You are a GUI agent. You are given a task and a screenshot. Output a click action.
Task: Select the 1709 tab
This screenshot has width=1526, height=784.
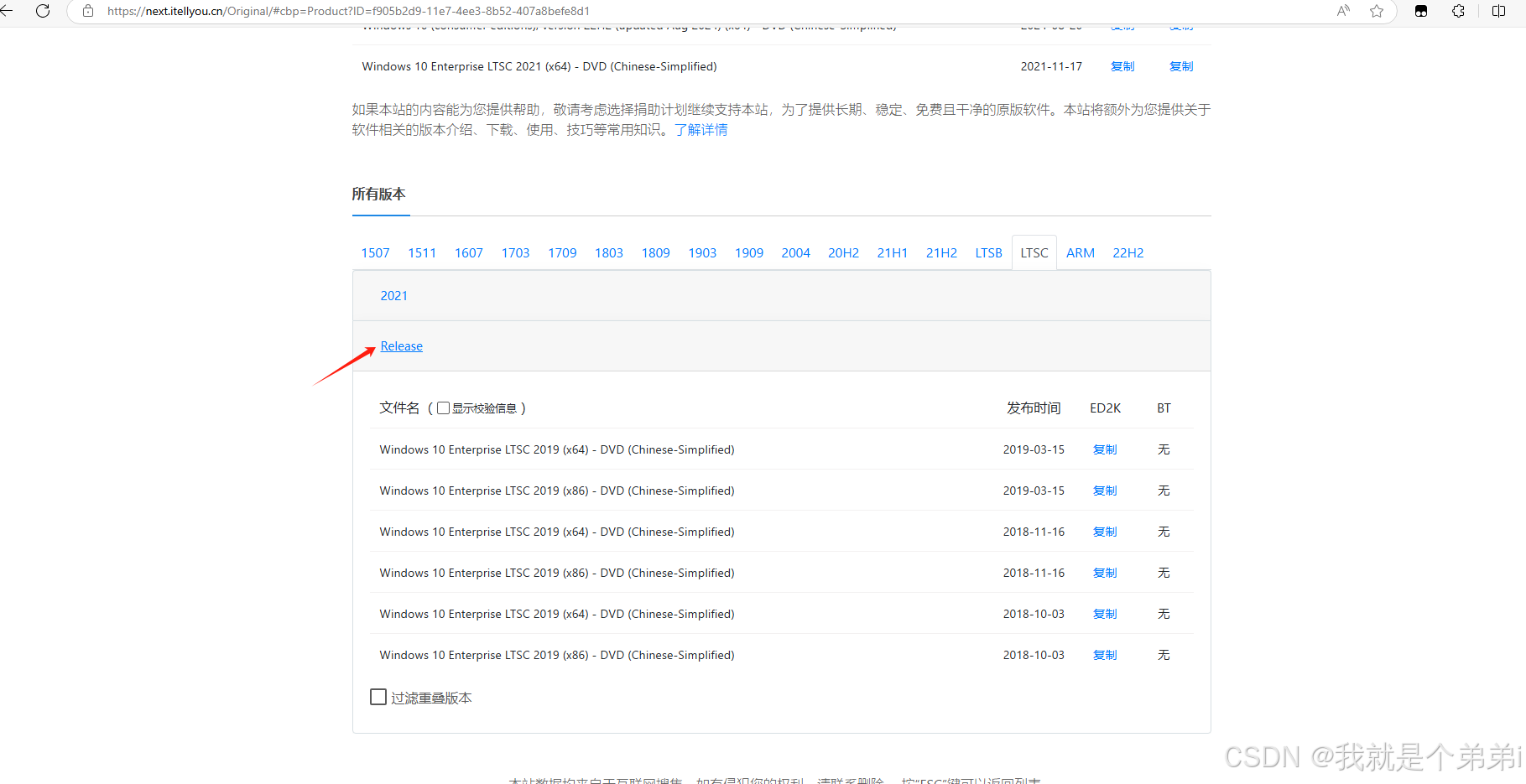click(x=563, y=253)
